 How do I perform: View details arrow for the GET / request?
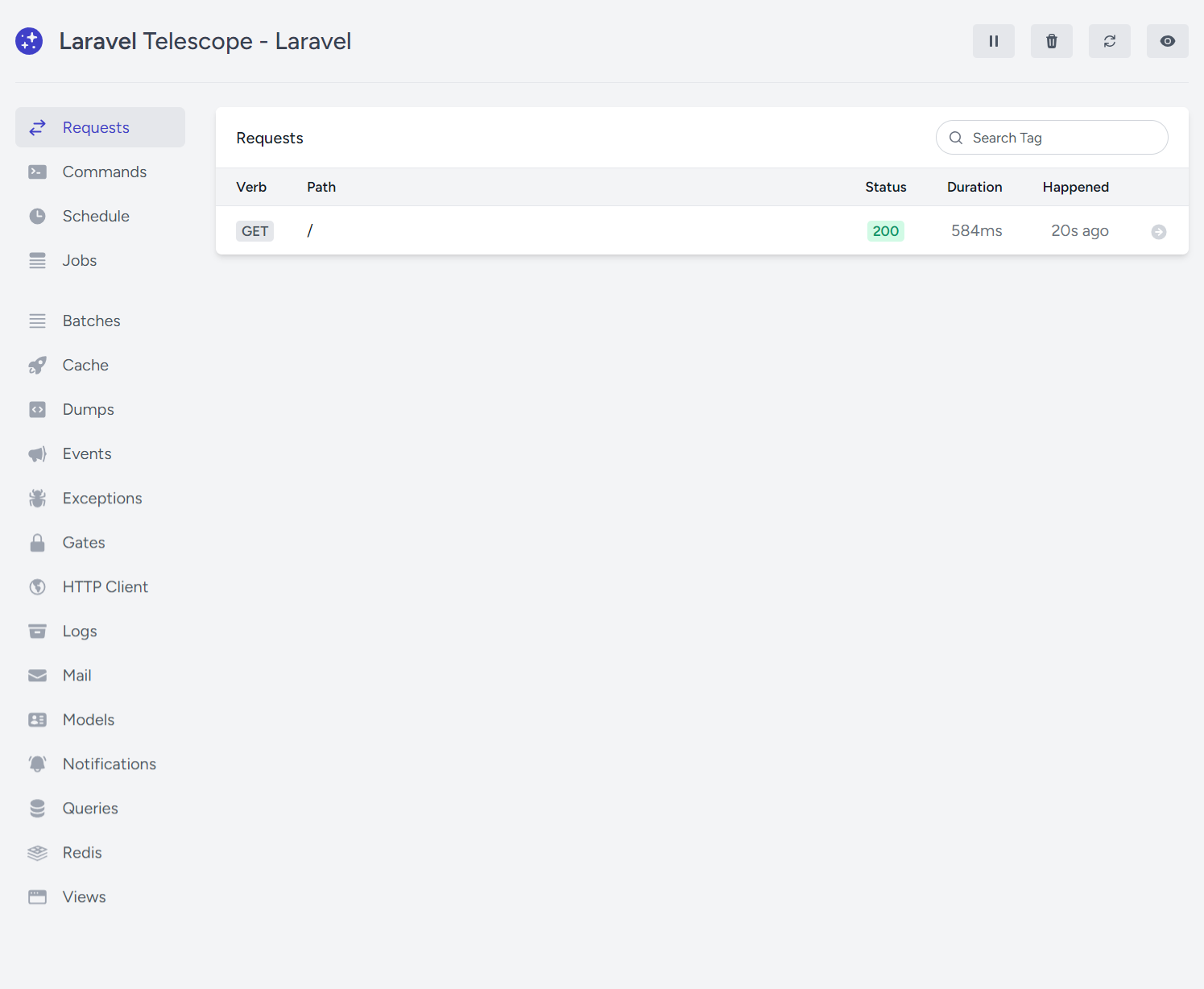point(1159,232)
